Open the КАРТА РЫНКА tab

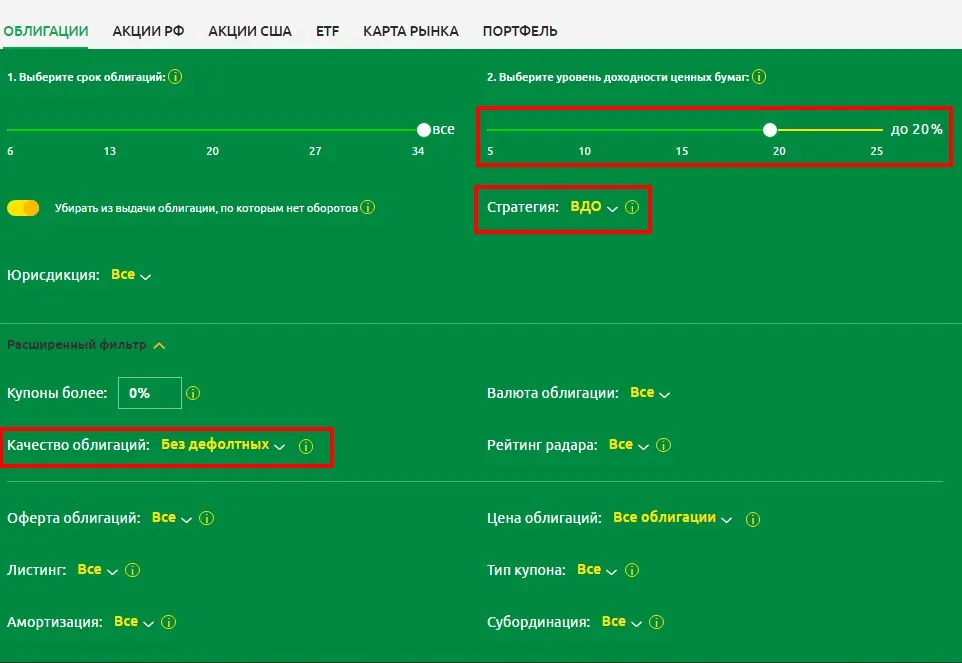coord(411,31)
